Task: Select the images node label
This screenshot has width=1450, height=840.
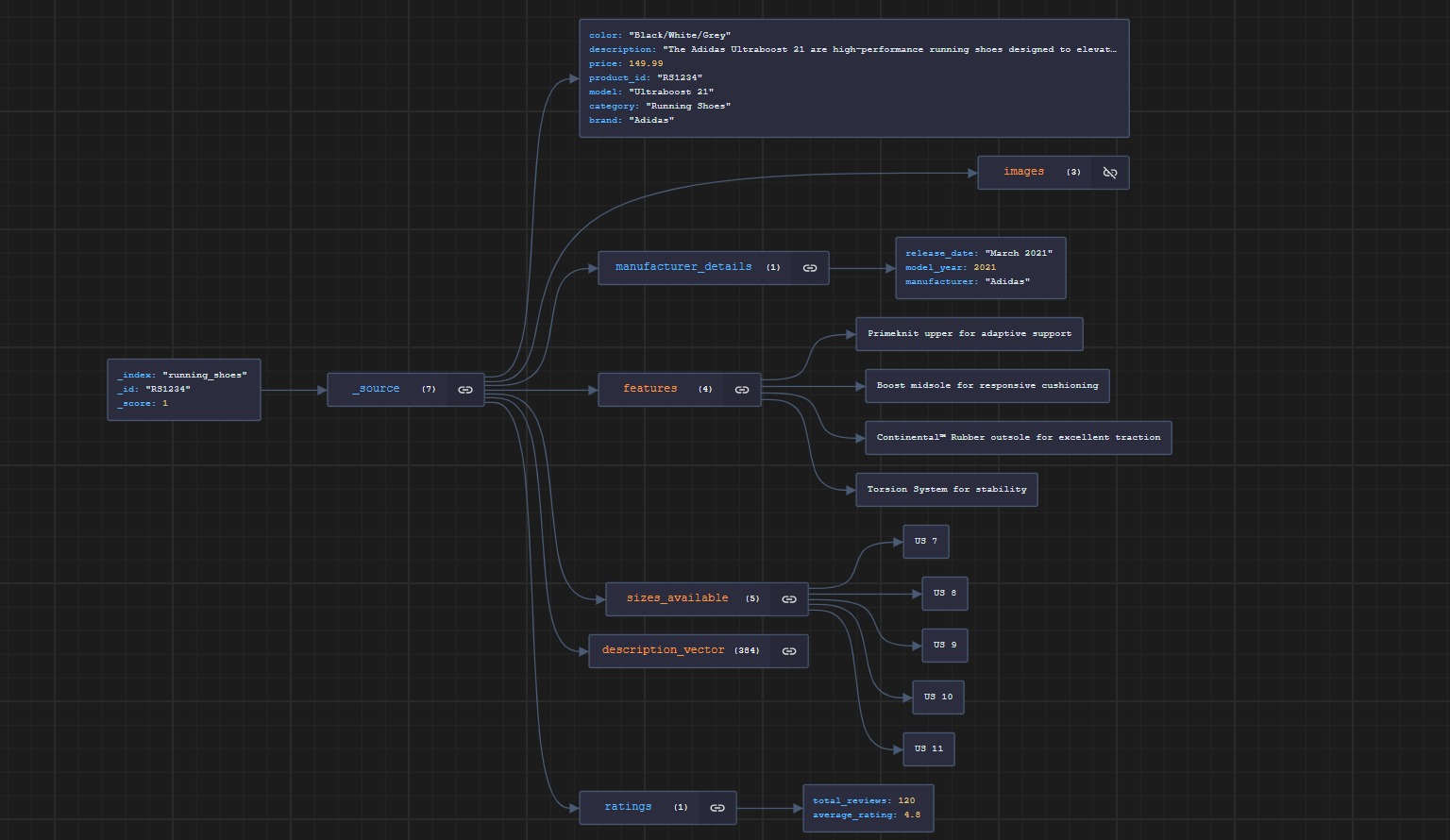Action: [x=1023, y=172]
